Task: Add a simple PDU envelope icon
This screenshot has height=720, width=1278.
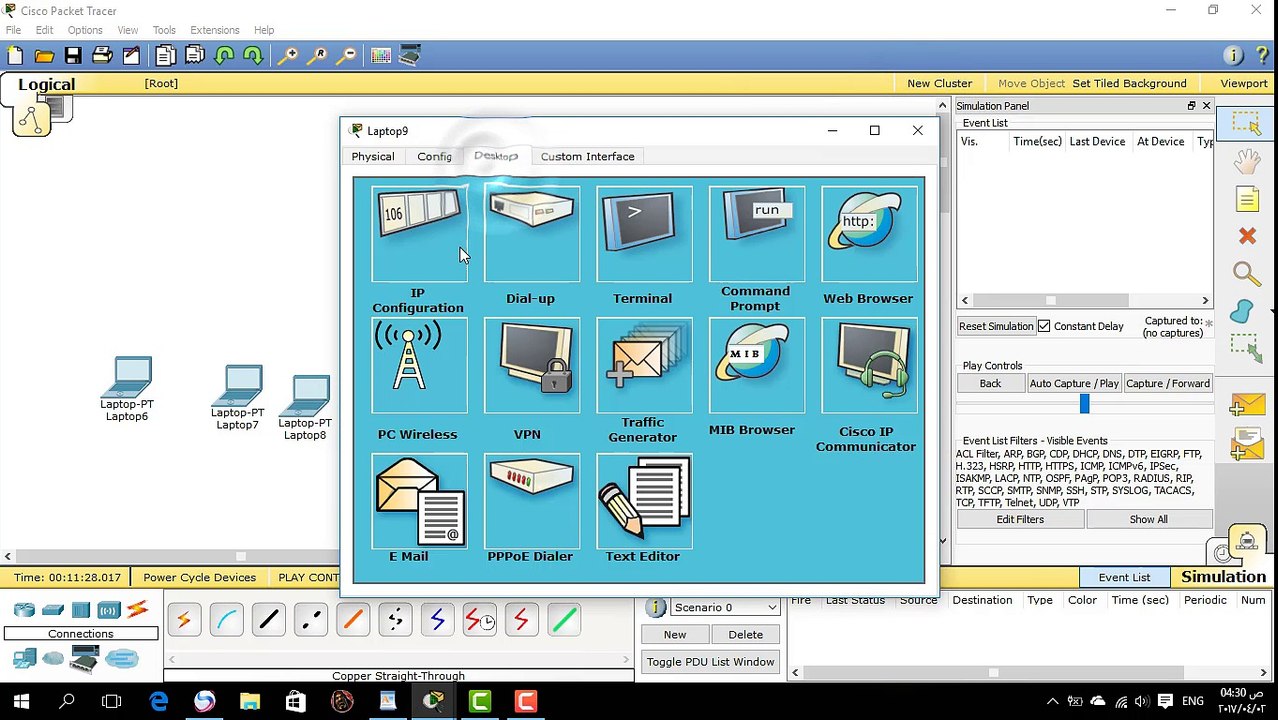Action: [1247, 403]
